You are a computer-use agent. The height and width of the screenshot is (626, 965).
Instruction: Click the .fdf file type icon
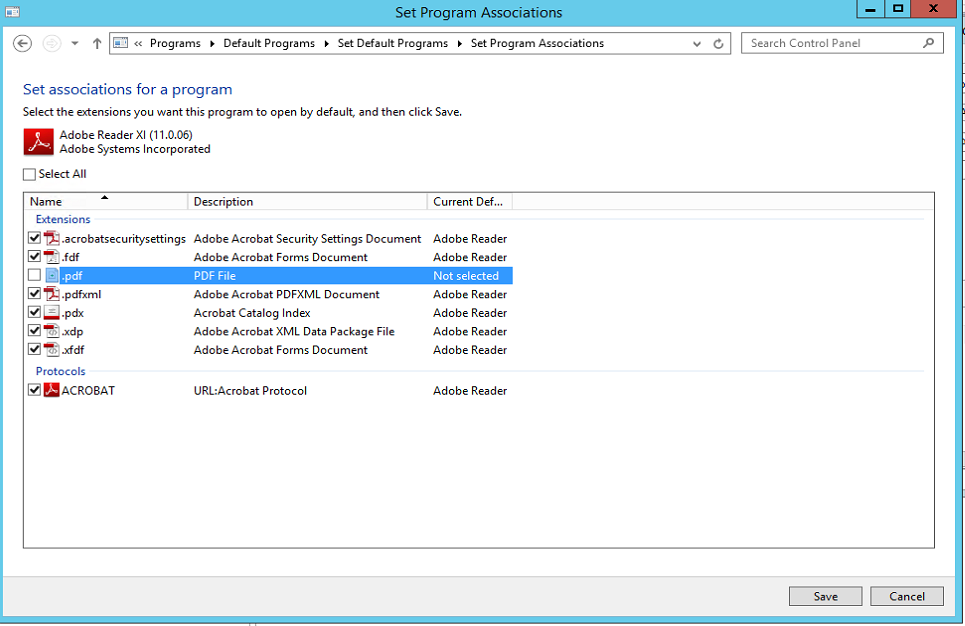click(52, 257)
